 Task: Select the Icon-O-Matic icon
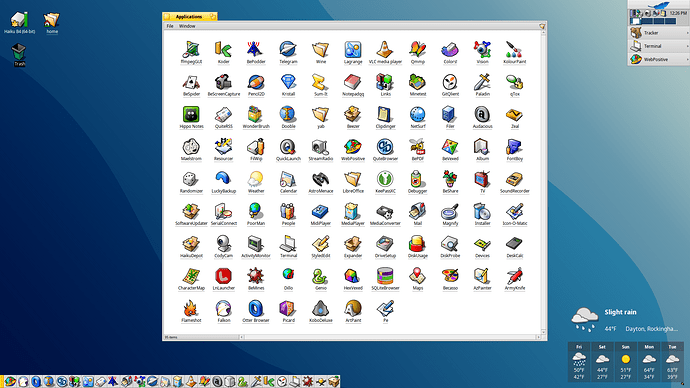(514, 211)
